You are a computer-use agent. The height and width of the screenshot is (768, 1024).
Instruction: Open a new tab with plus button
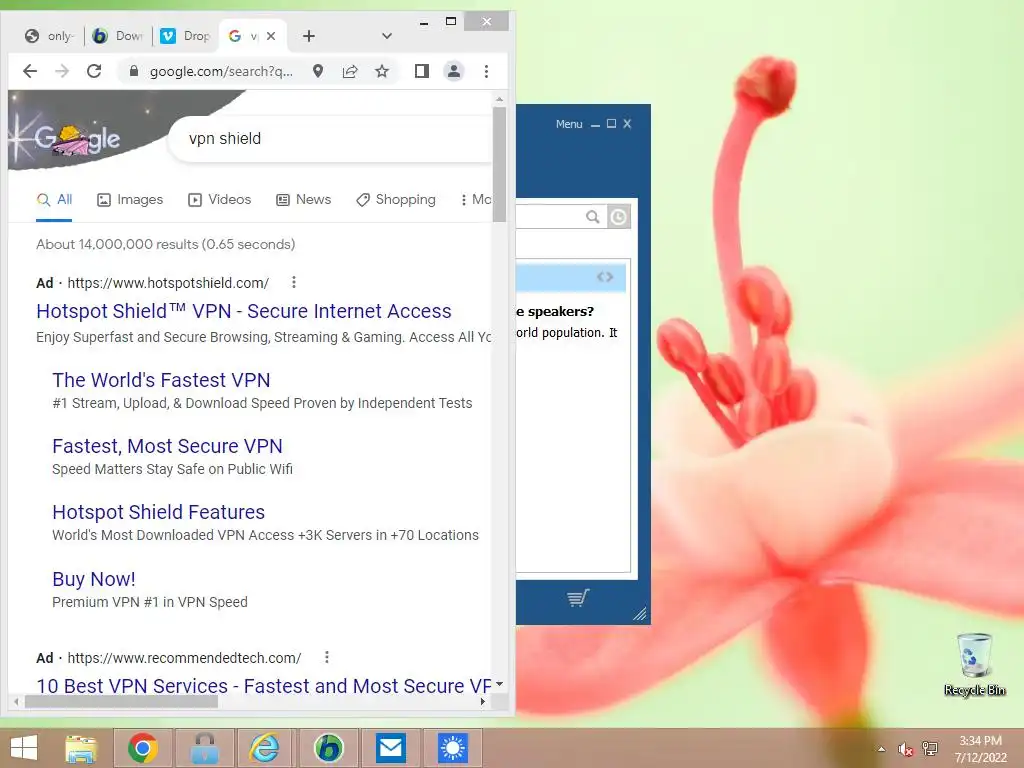309,36
